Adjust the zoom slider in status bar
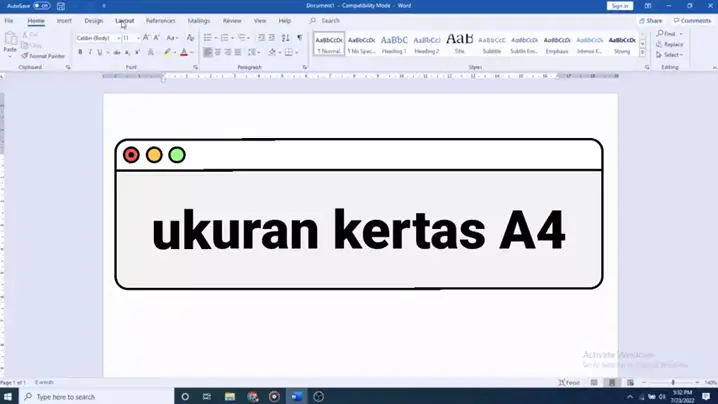The image size is (718, 404). [672, 382]
